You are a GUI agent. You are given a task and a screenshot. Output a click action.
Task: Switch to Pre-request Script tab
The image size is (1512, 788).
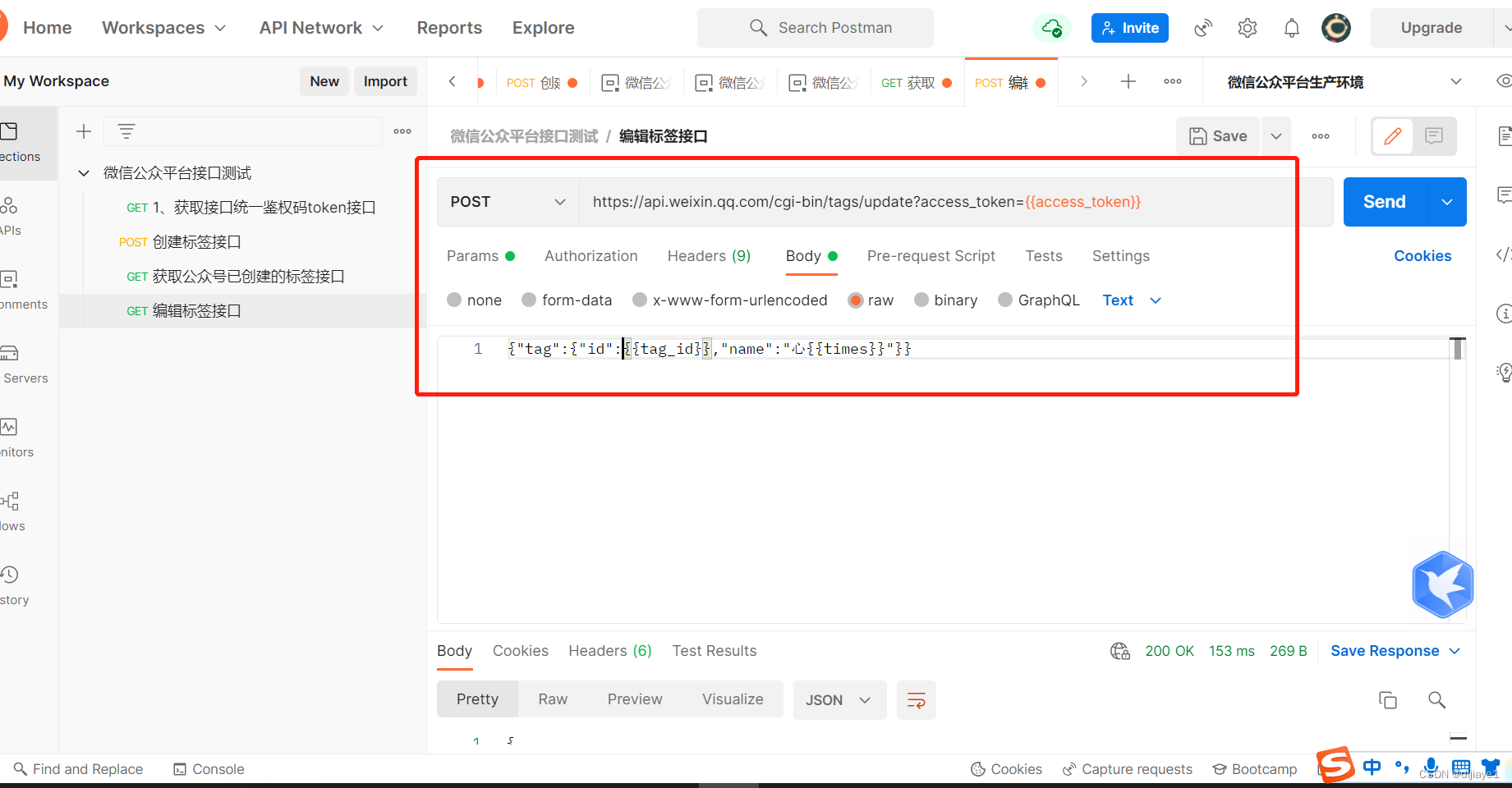click(931, 256)
